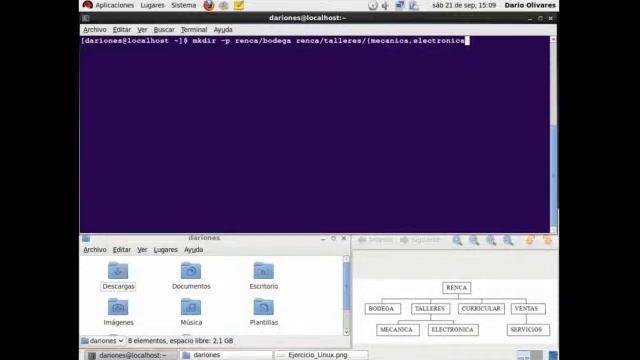Screen dimensions: 640x360
Task: Launch Firefox from the top panel
Action: coord(209,5)
